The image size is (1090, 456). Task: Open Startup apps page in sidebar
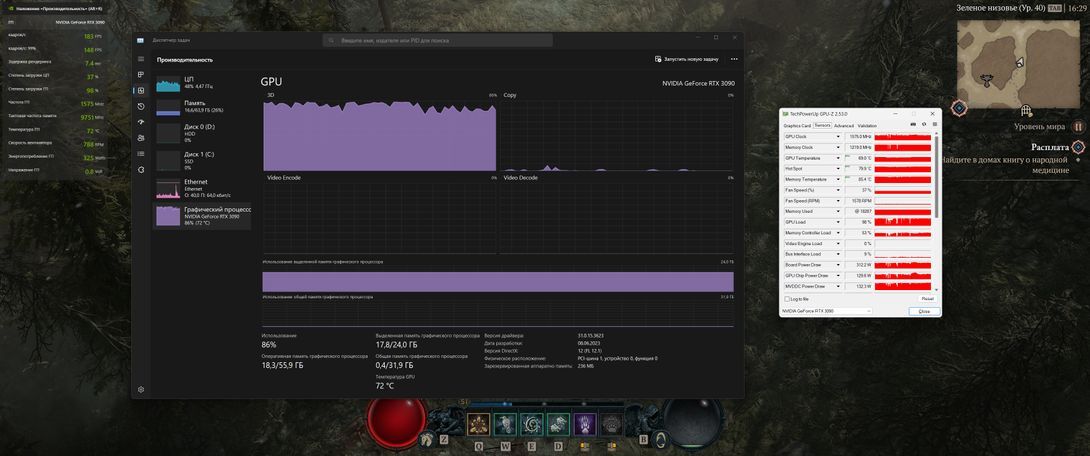click(x=141, y=122)
